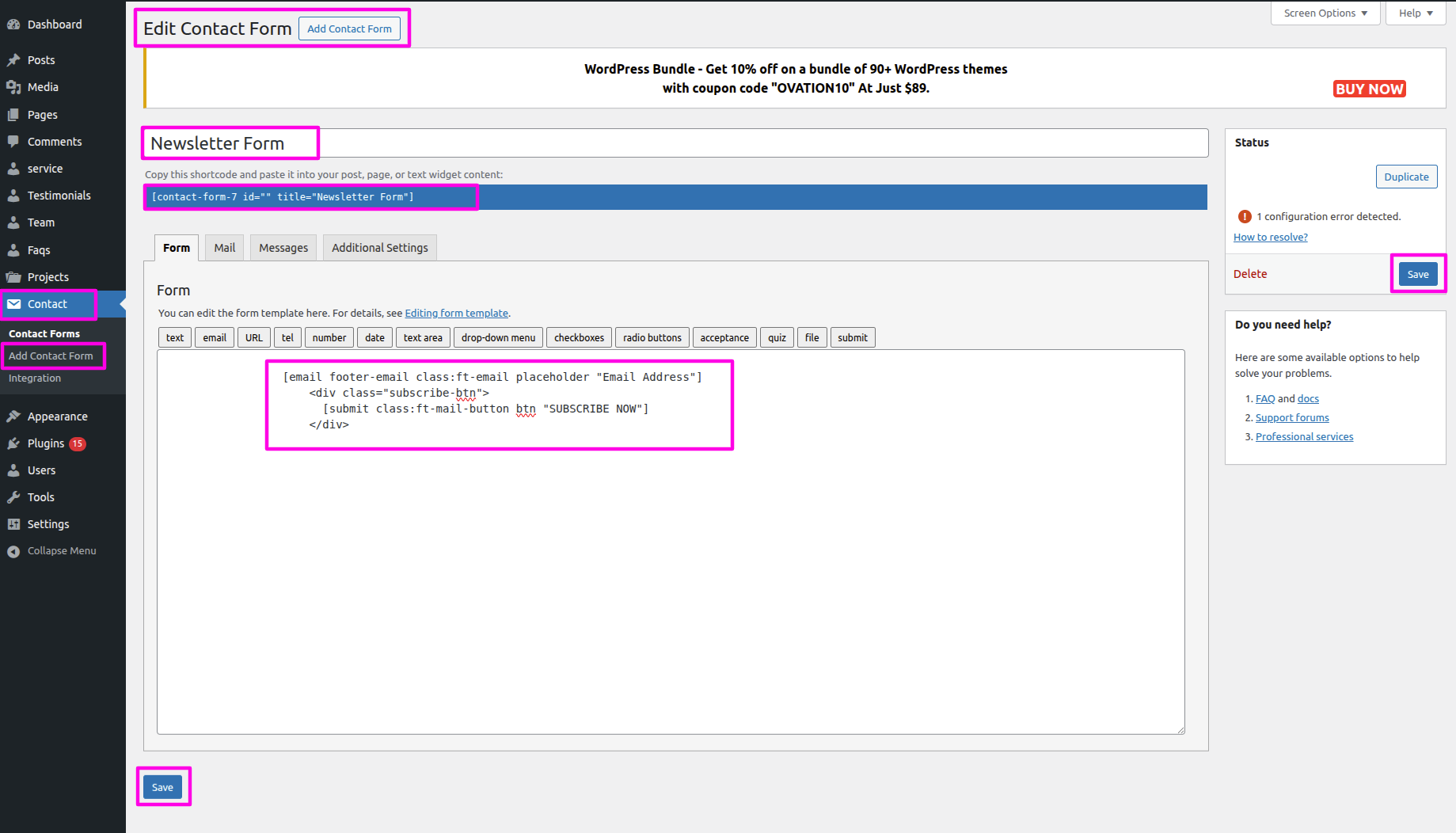Expand the Help dropdown panel
The width and height of the screenshot is (1456, 833).
click(1415, 13)
